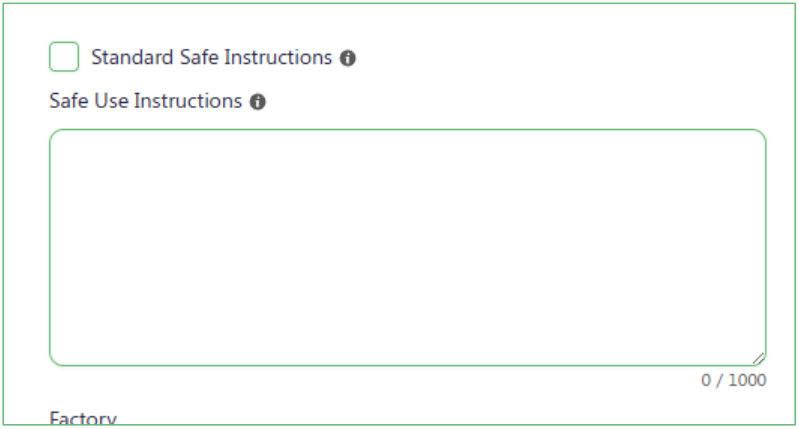Enable standard safe instructions option
799x429 pixels.
click(x=64, y=57)
